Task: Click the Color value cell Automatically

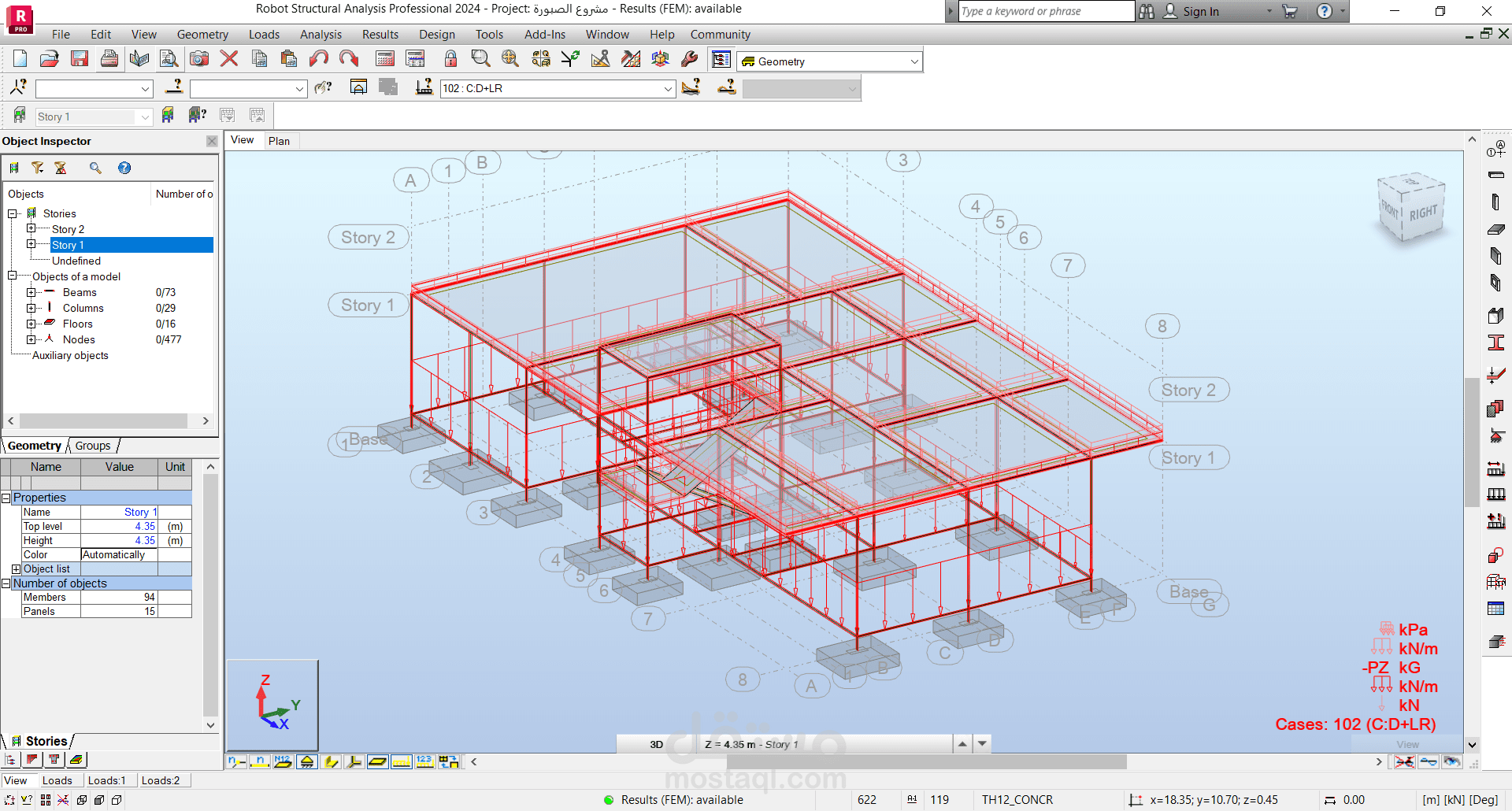Action: click(x=119, y=554)
